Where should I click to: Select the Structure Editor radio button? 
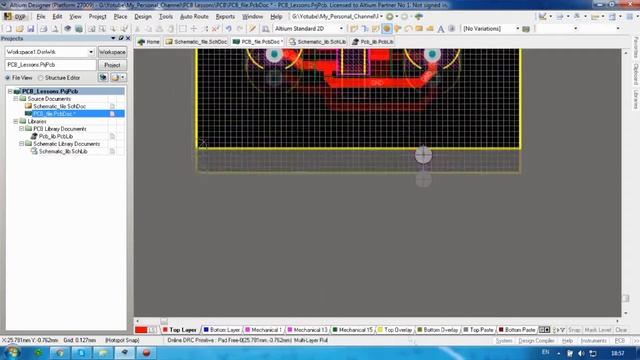(x=40, y=78)
